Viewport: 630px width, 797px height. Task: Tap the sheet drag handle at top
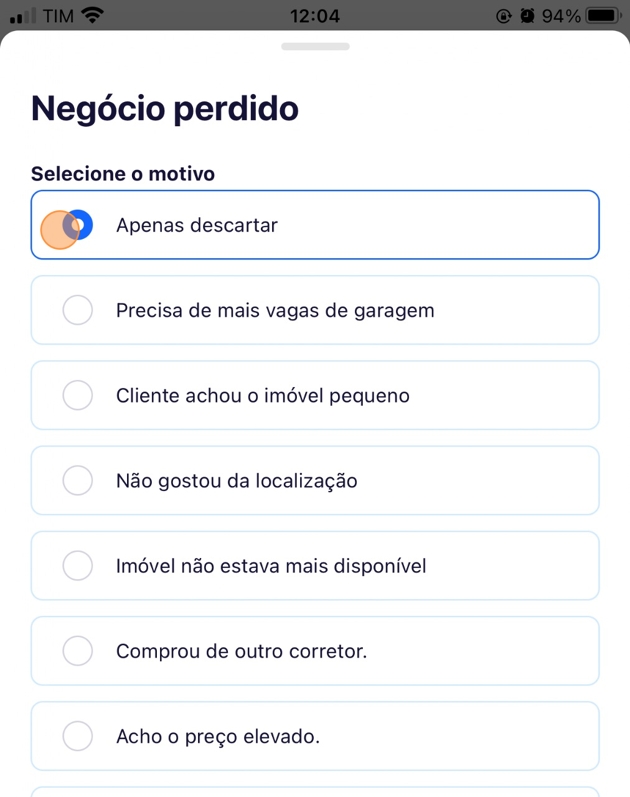tap(315, 46)
